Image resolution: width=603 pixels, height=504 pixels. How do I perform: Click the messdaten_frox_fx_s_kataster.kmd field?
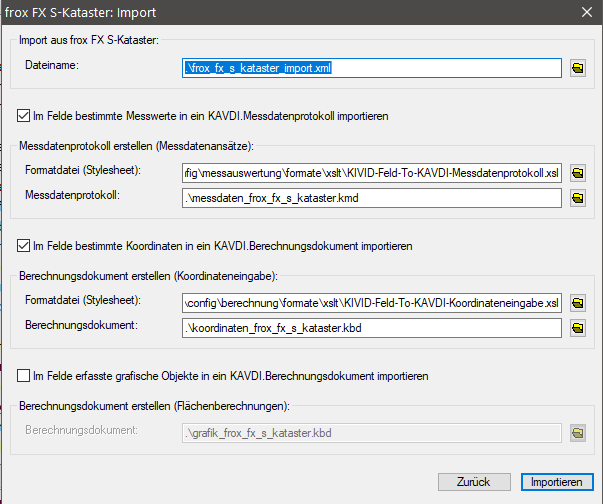point(372,197)
